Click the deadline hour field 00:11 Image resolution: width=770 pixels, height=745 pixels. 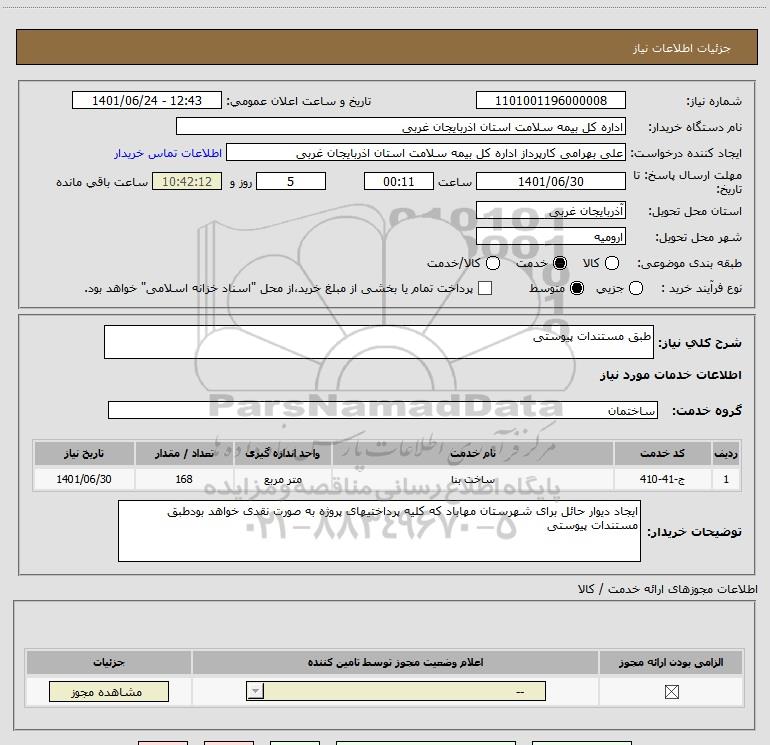tap(399, 181)
